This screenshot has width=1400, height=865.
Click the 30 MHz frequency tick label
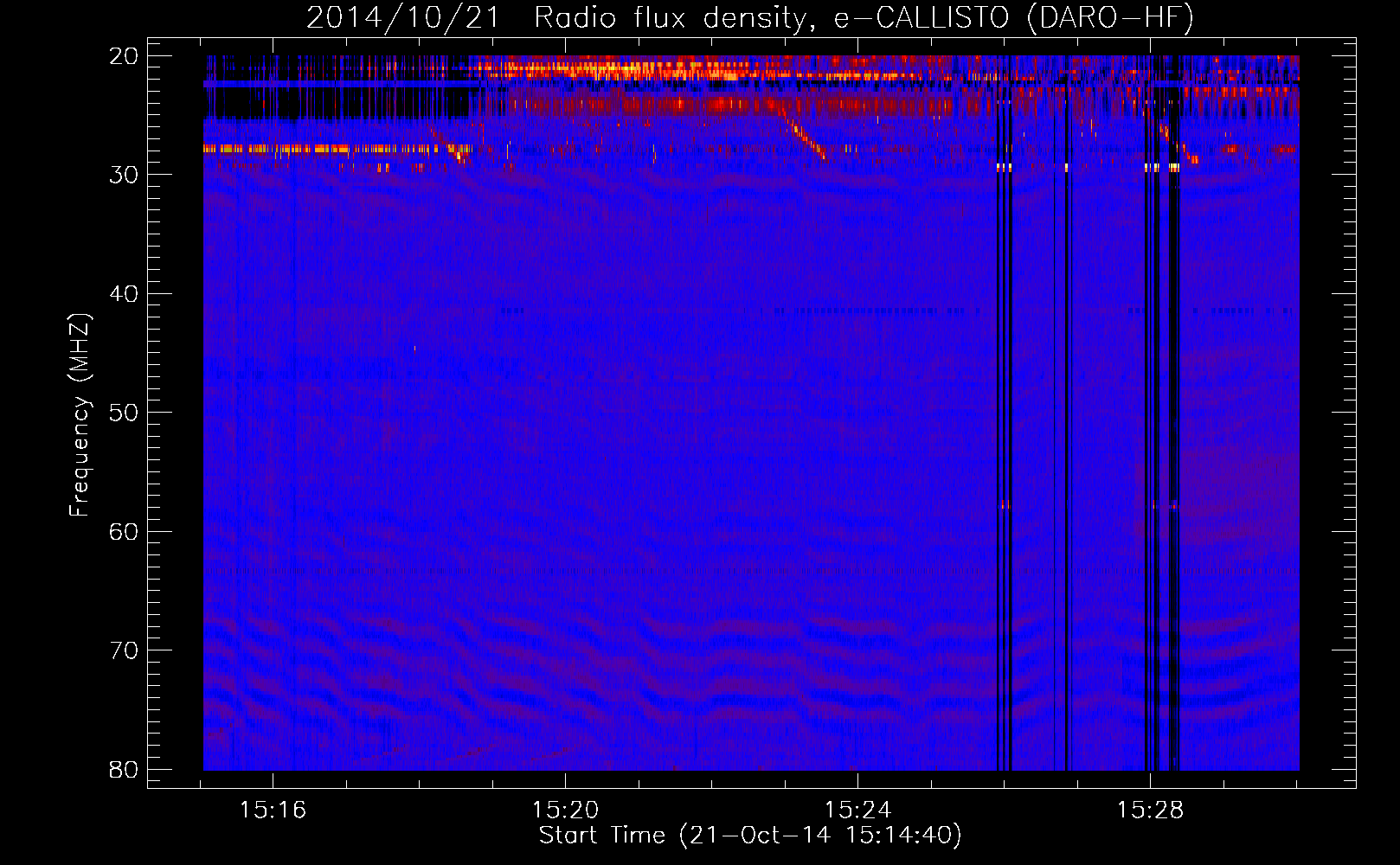pos(124,175)
